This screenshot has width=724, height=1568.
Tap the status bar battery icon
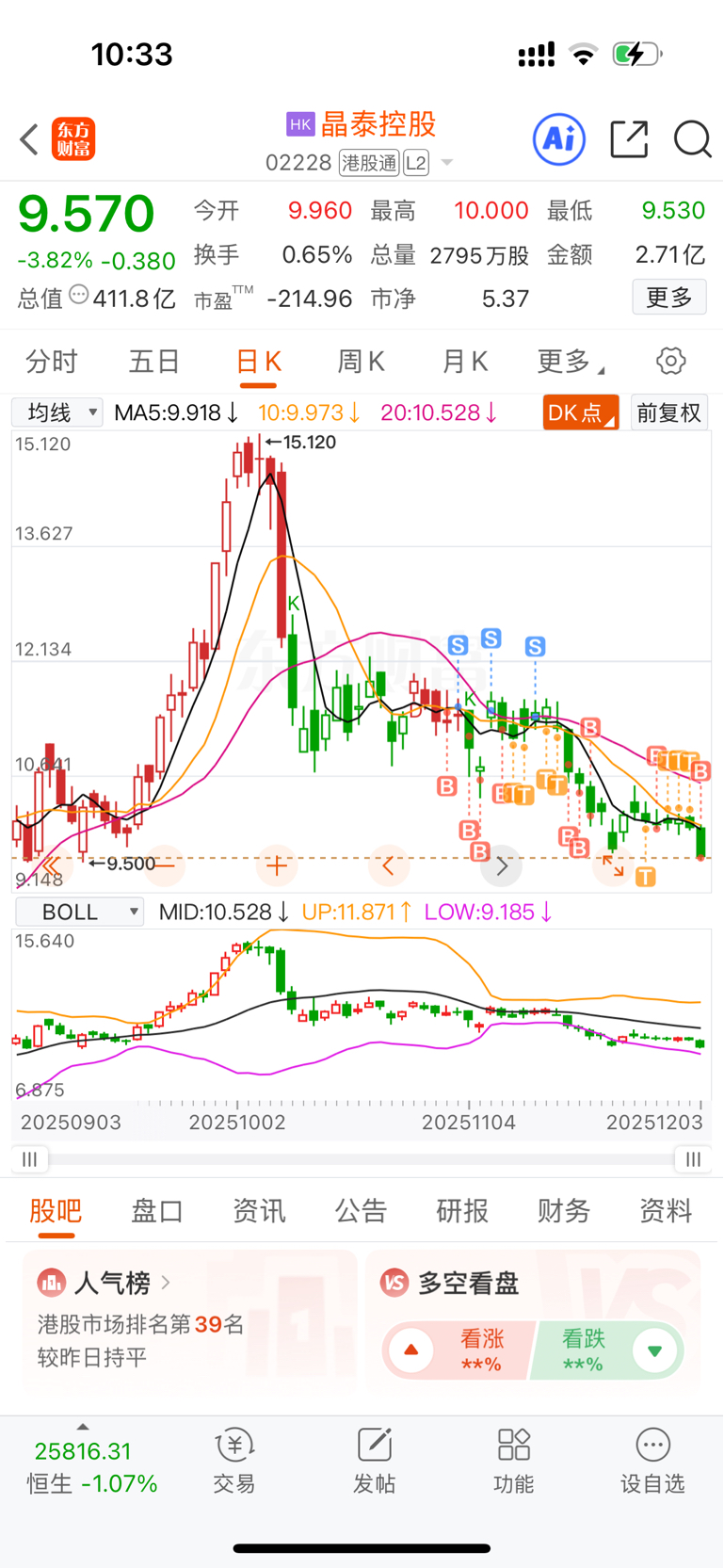click(637, 55)
